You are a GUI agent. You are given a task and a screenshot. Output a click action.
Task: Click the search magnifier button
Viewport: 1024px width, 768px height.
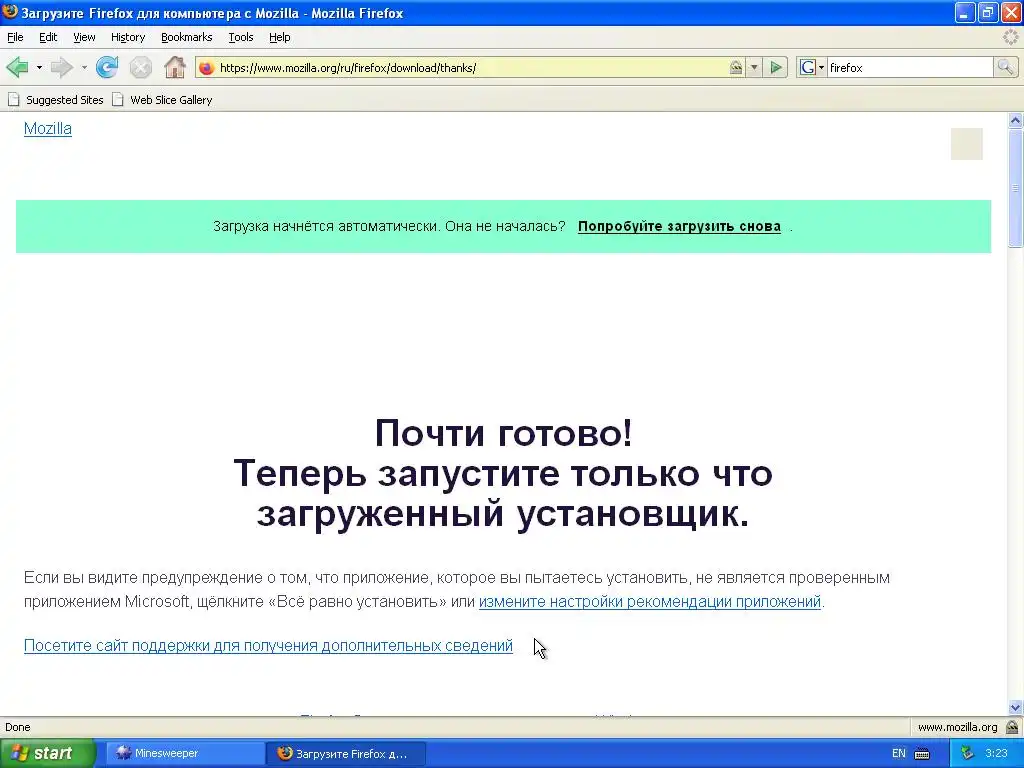coord(1005,67)
